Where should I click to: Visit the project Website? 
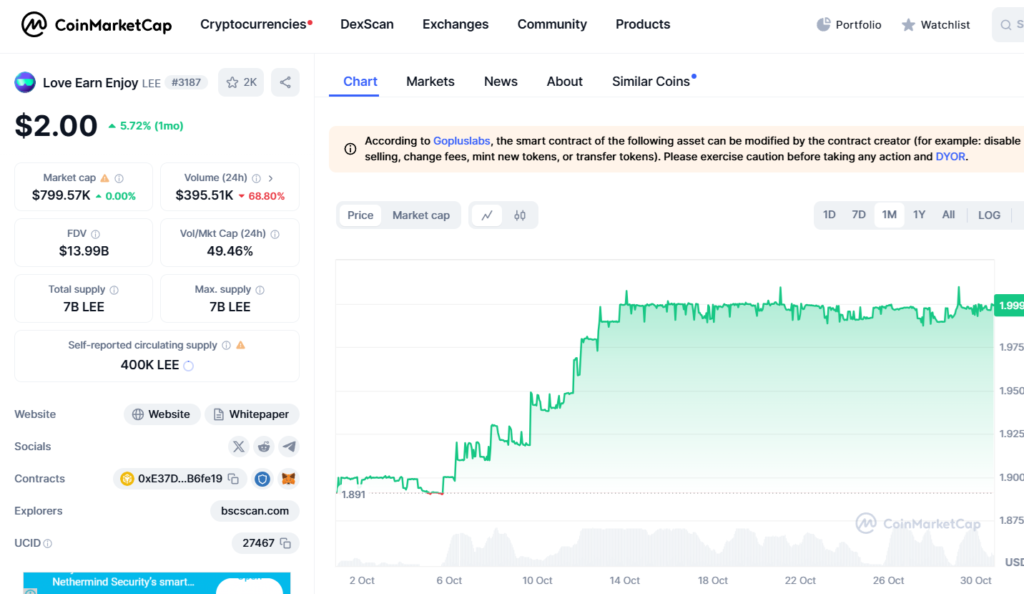162,414
